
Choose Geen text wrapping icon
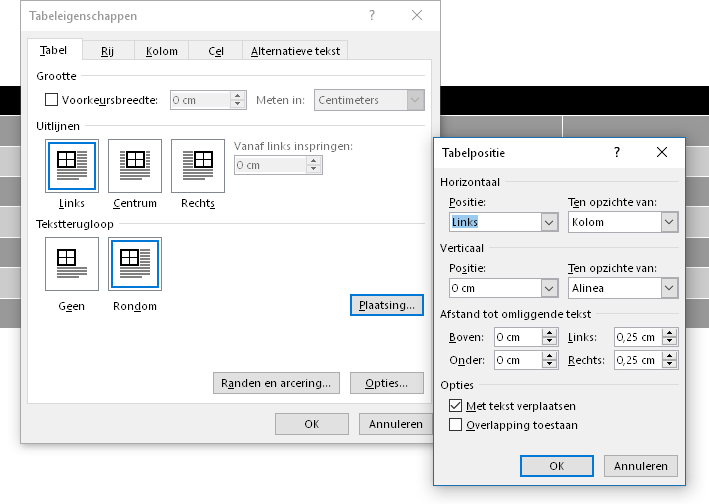pyautogui.click(x=72, y=264)
